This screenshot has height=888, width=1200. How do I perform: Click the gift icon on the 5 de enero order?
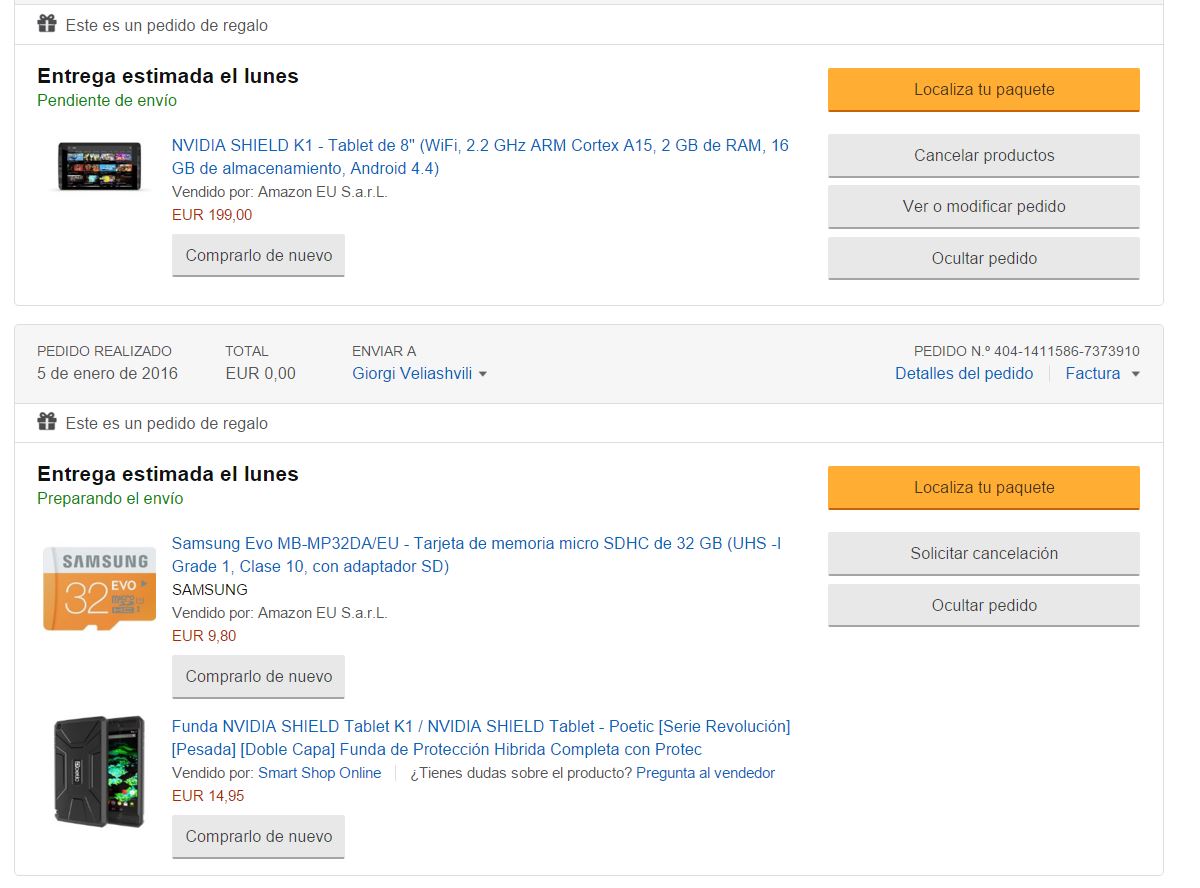[47, 422]
